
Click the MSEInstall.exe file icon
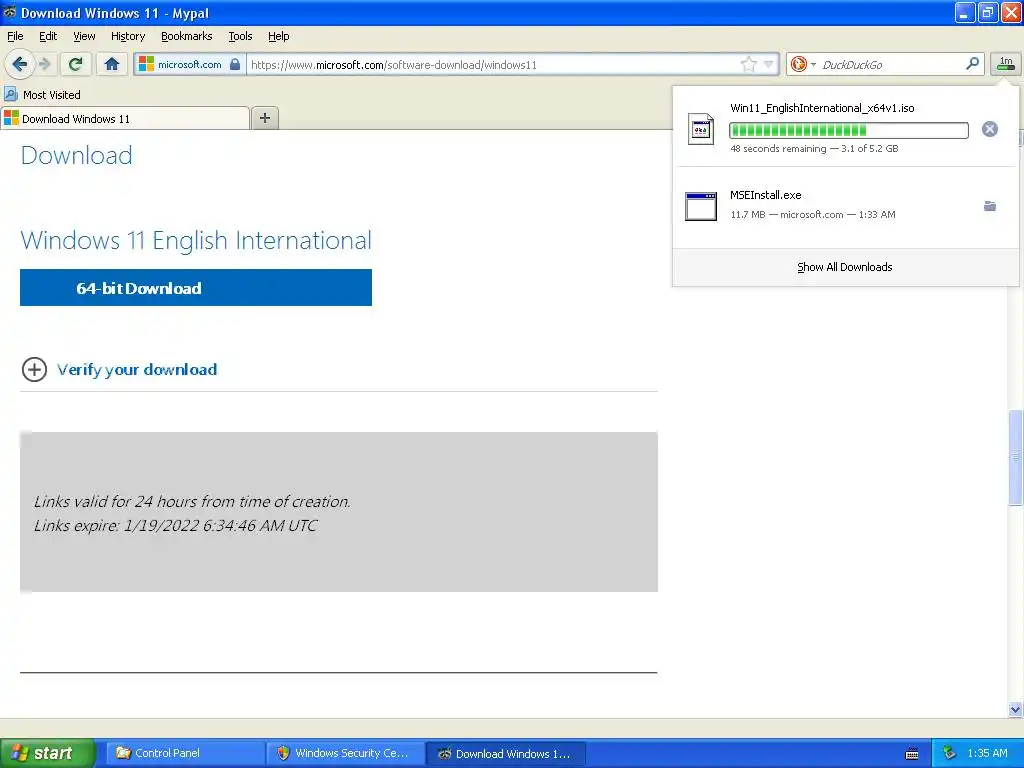pyautogui.click(x=701, y=206)
